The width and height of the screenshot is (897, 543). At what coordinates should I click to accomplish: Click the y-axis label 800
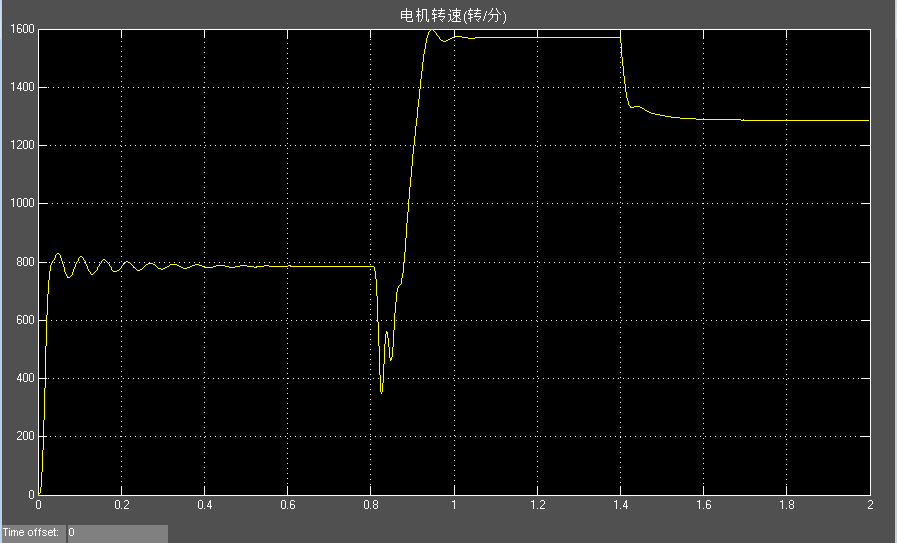[25, 262]
